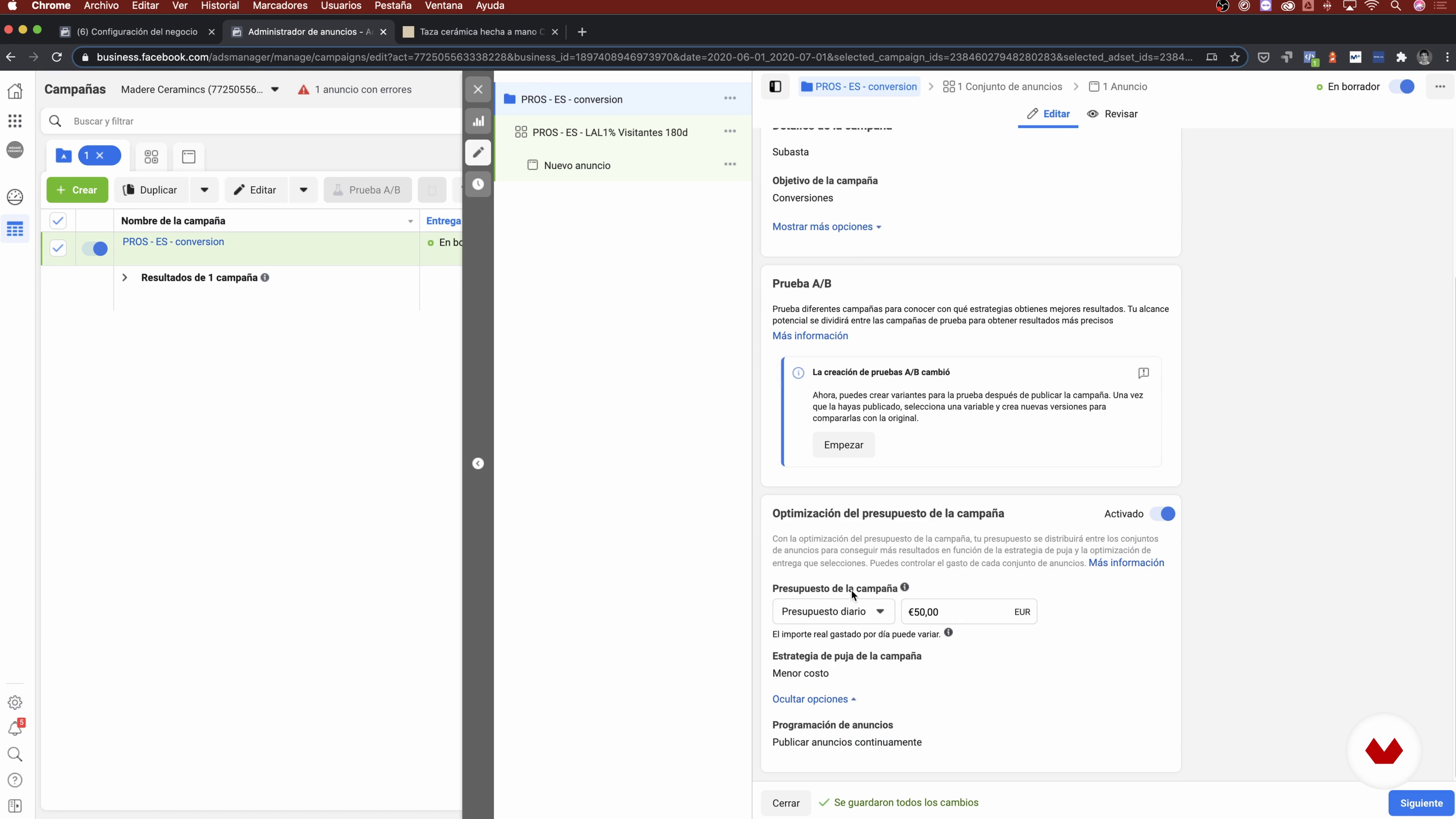Open the all tools grid menu icon
Viewport: 1456px width, 819px height.
[x=15, y=121]
